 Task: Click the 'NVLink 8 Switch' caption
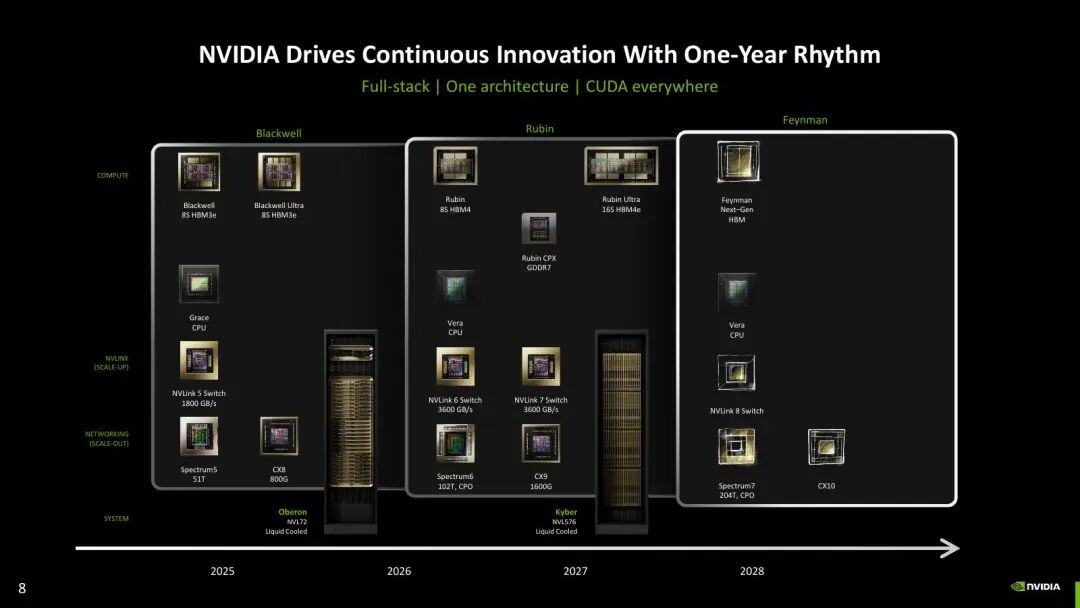click(736, 411)
